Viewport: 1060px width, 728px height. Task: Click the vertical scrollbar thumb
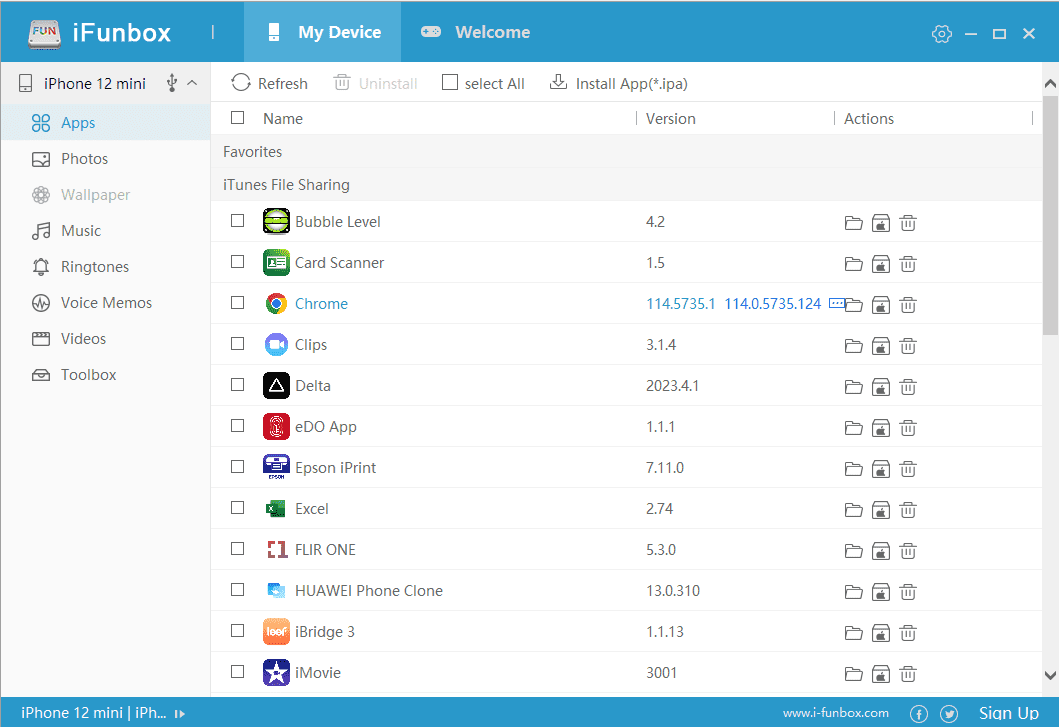1050,215
